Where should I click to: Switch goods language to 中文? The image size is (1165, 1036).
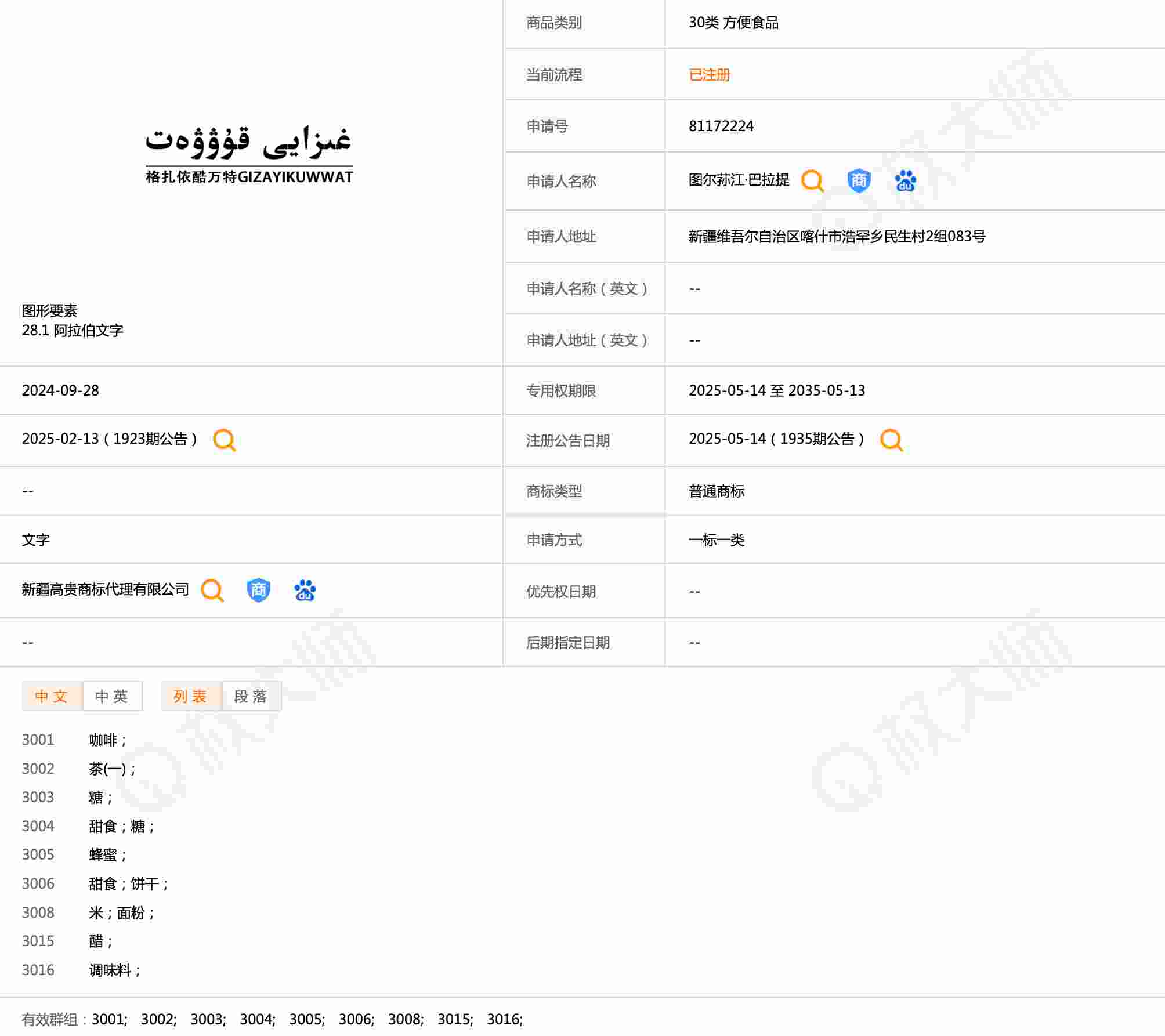pyautogui.click(x=52, y=696)
